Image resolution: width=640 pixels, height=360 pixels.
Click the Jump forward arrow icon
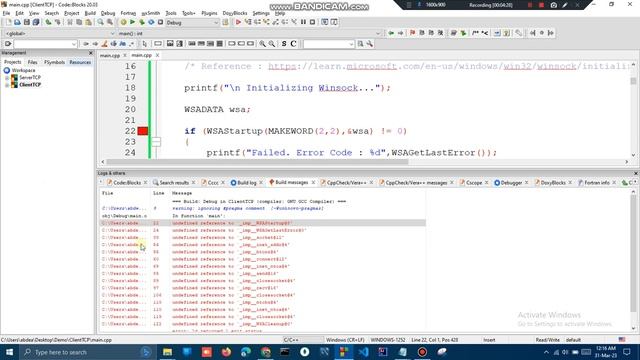pyautogui.click(x=400, y=33)
